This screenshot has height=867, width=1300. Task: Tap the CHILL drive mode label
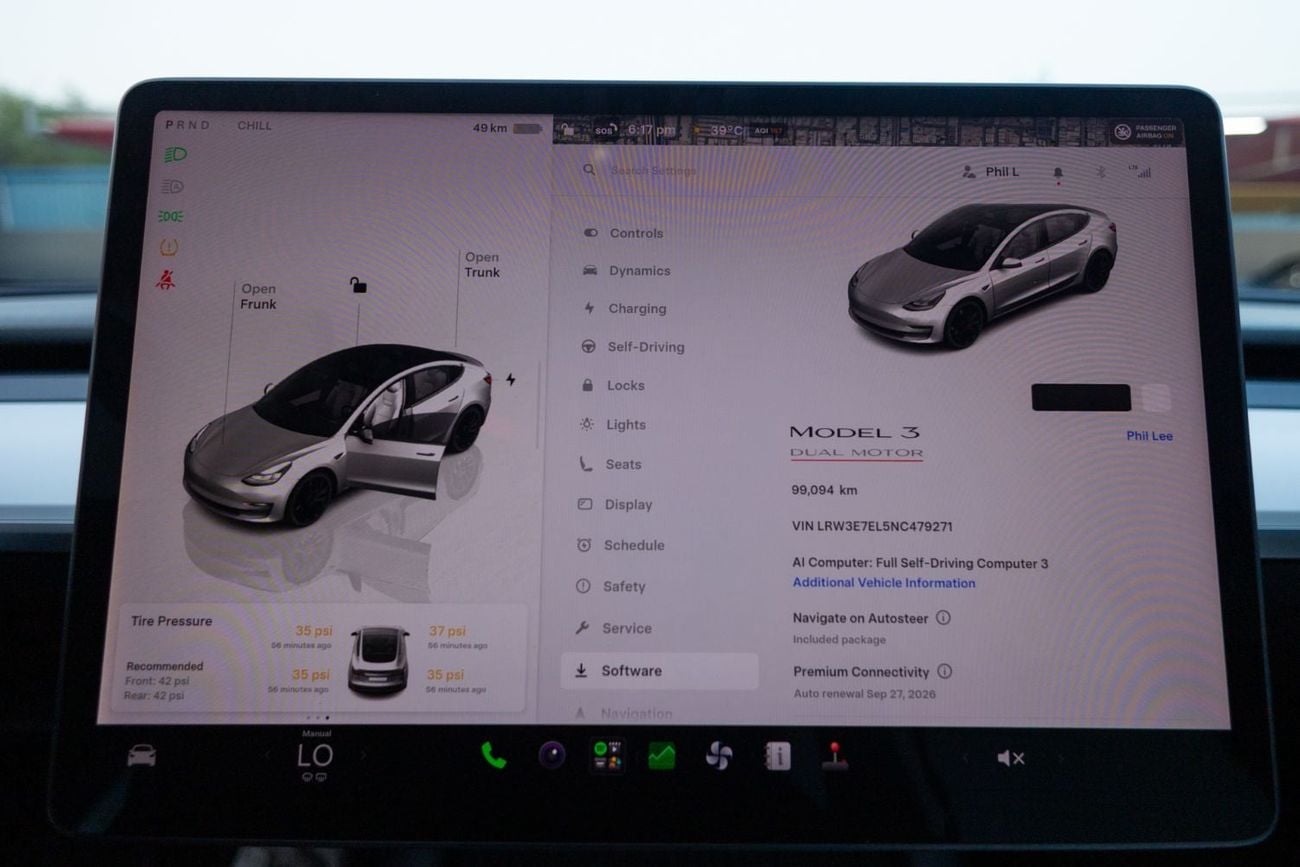[x=254, y=126]
